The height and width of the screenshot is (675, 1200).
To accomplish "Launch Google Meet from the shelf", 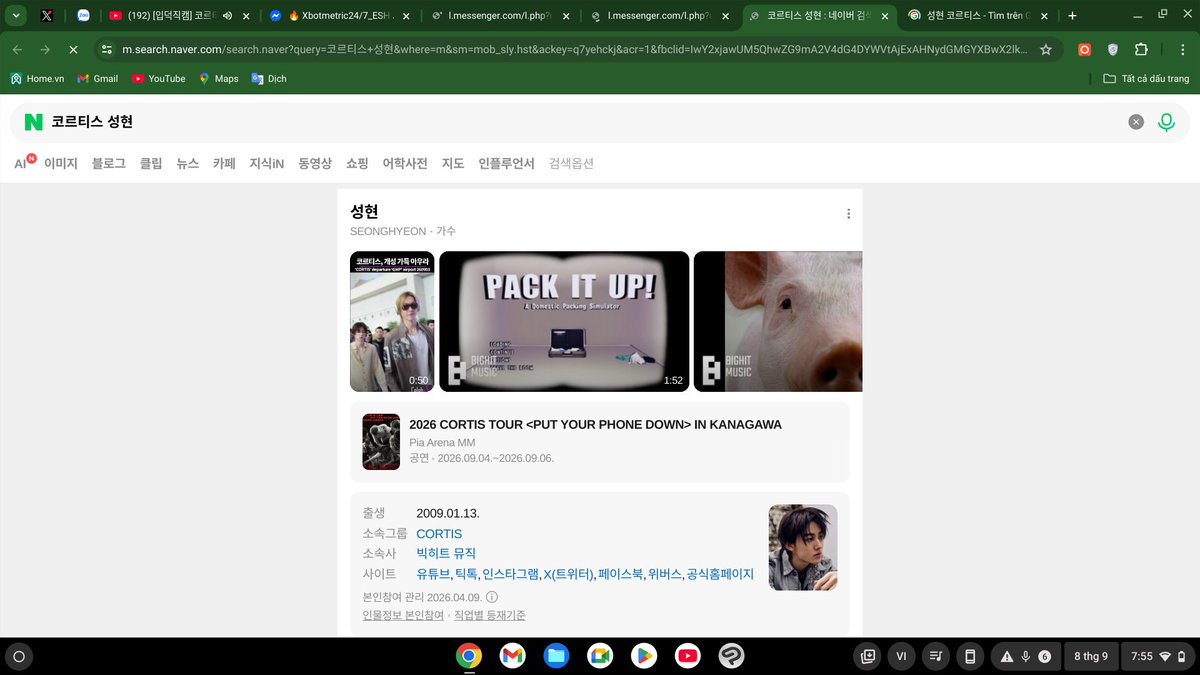I will click(x=599, y=656).
